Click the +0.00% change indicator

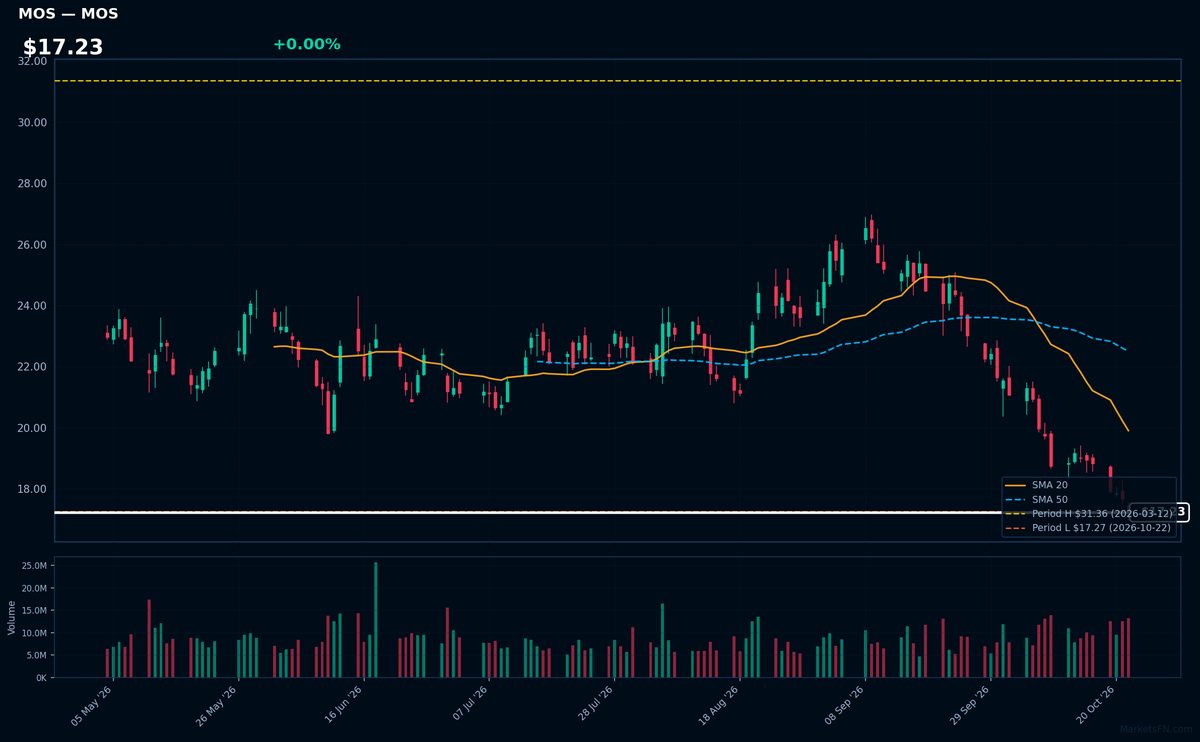307,44
